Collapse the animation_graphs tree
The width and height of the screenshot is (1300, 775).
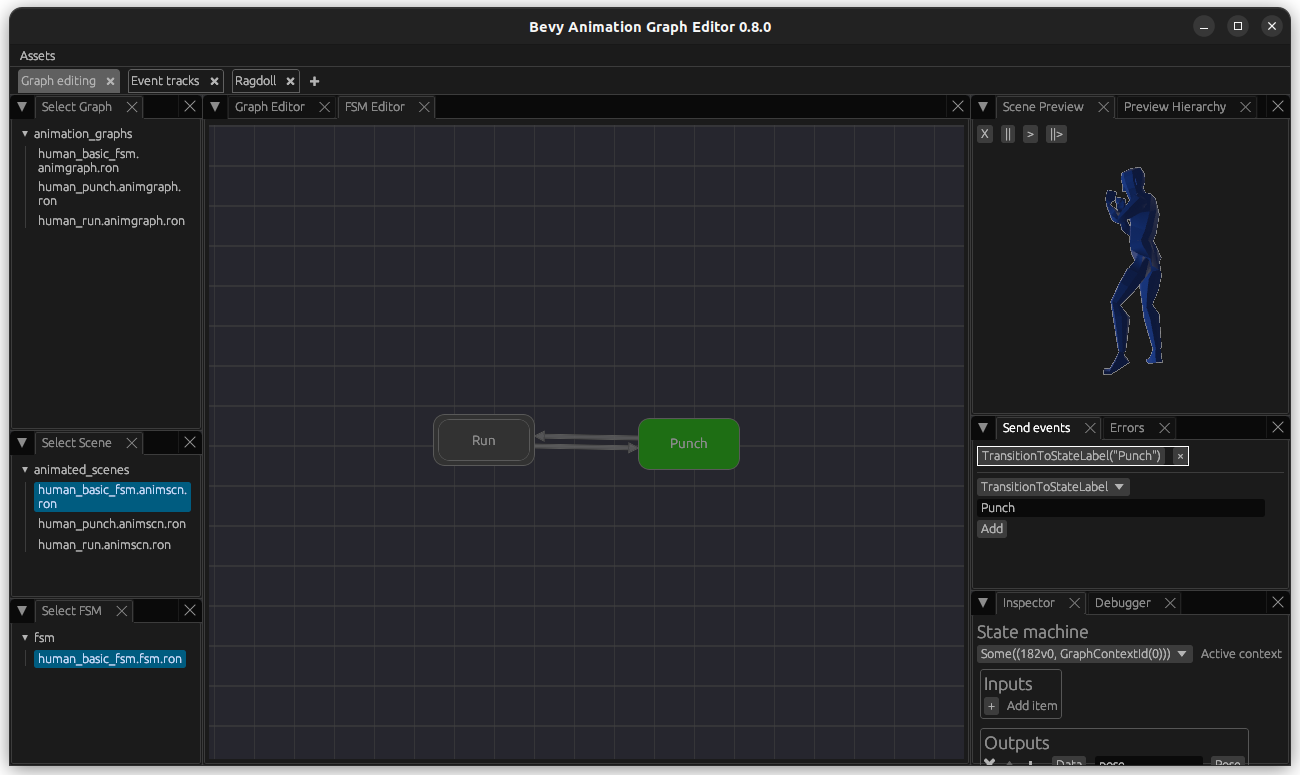point(25,134)
